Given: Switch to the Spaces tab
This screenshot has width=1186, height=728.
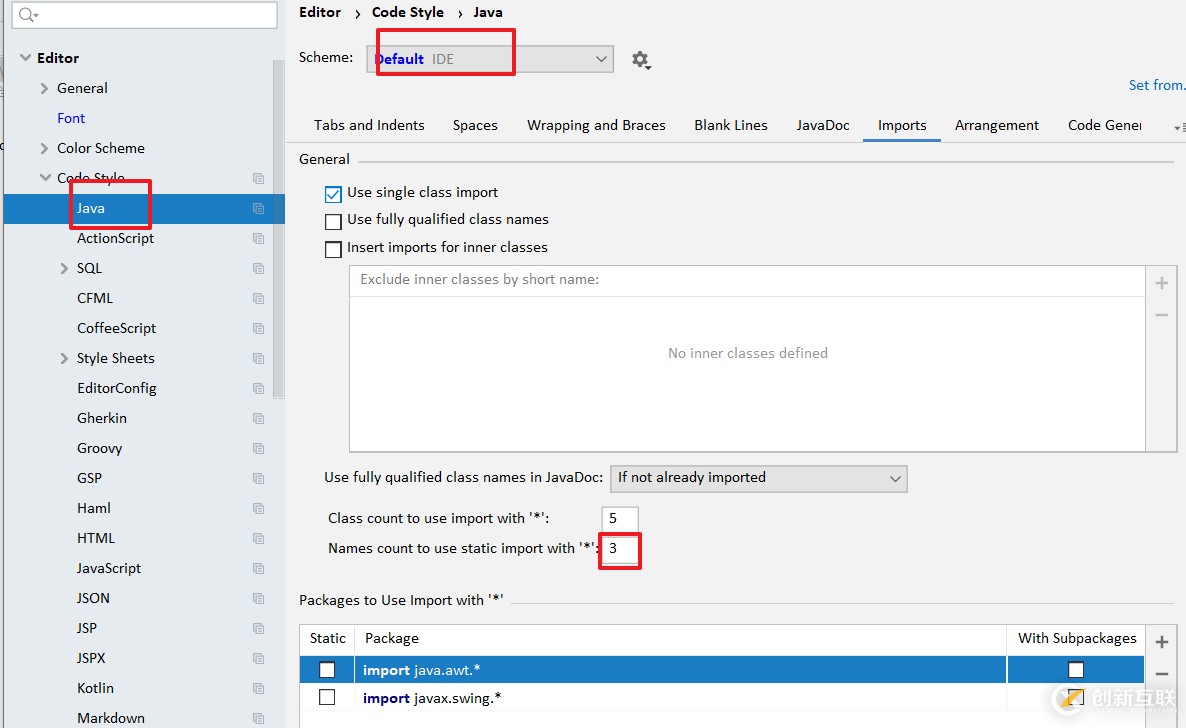Looking at the screenshot, I should coord(475,126).
